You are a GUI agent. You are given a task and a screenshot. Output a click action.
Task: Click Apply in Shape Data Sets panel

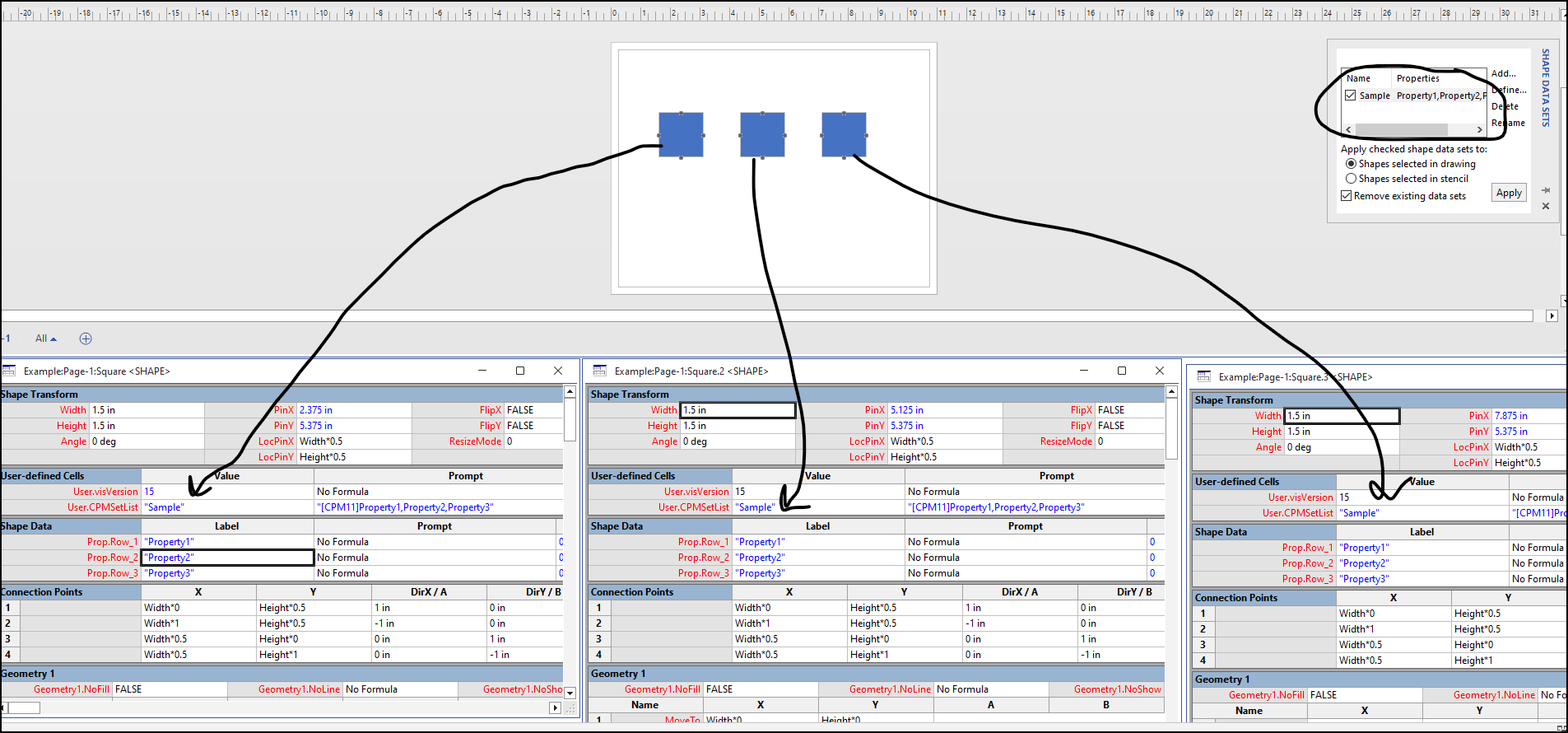coord(1509,193)
